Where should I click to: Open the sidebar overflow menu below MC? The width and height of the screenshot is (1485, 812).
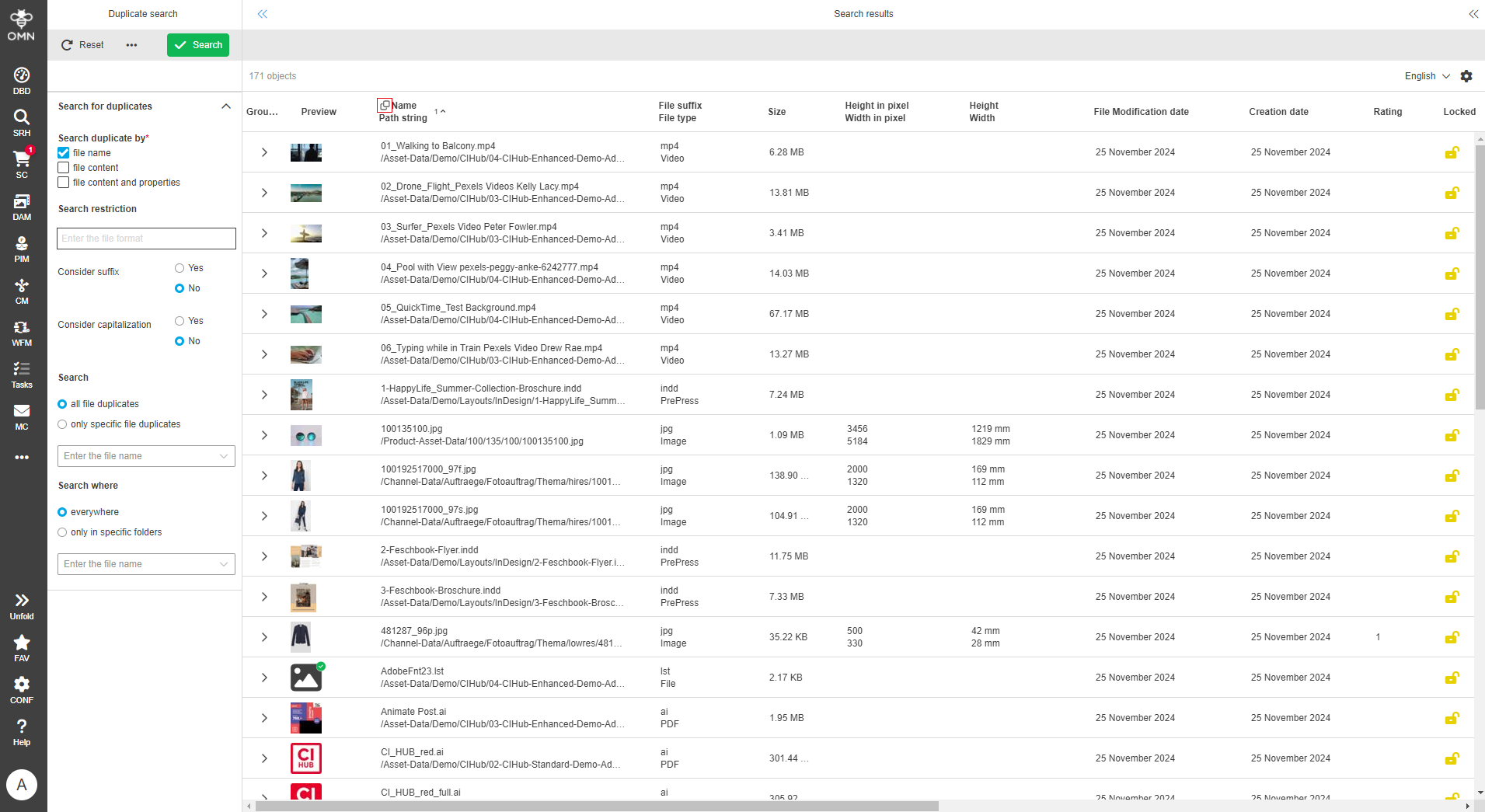(21, 457)
